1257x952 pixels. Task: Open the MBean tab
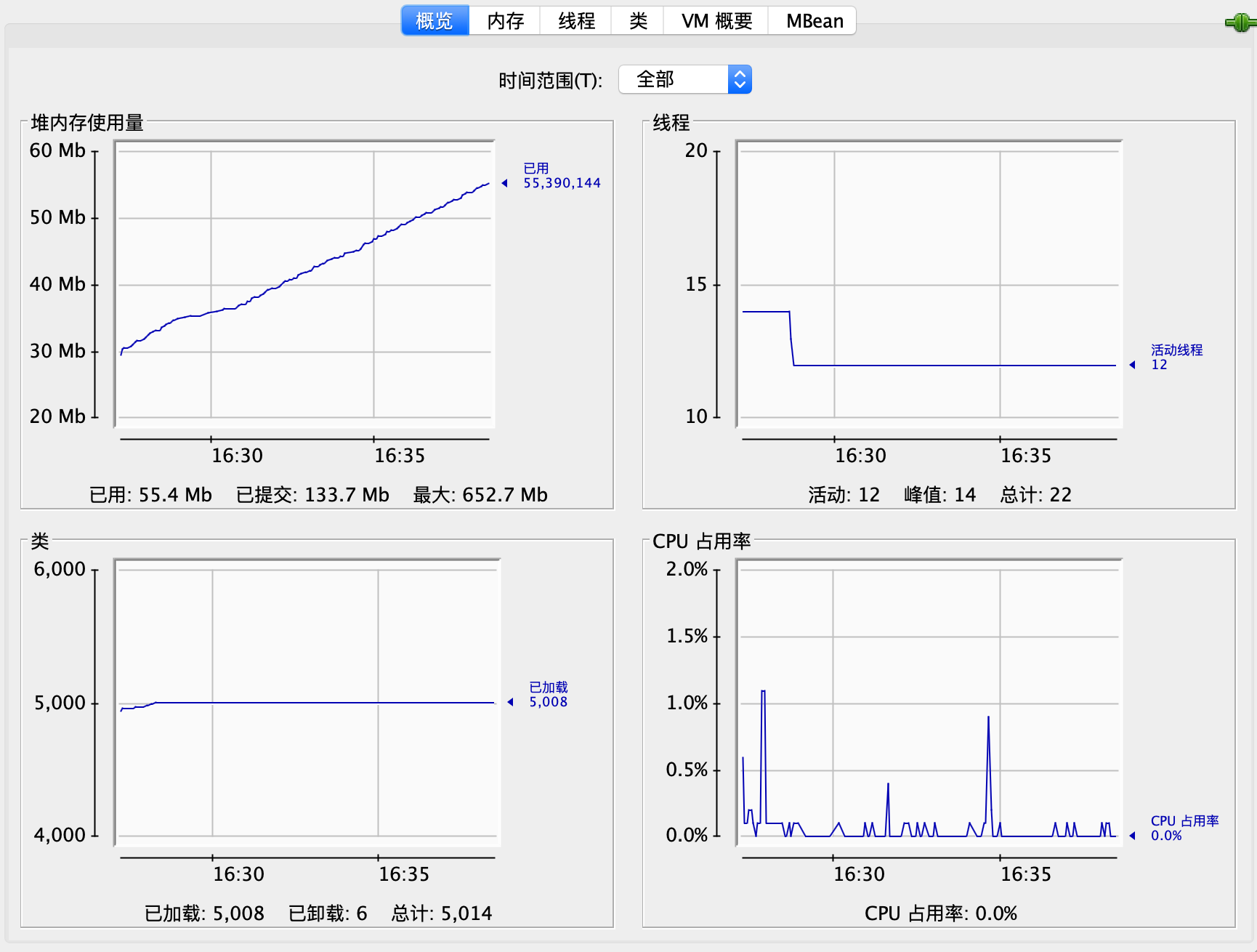[814, 21]
